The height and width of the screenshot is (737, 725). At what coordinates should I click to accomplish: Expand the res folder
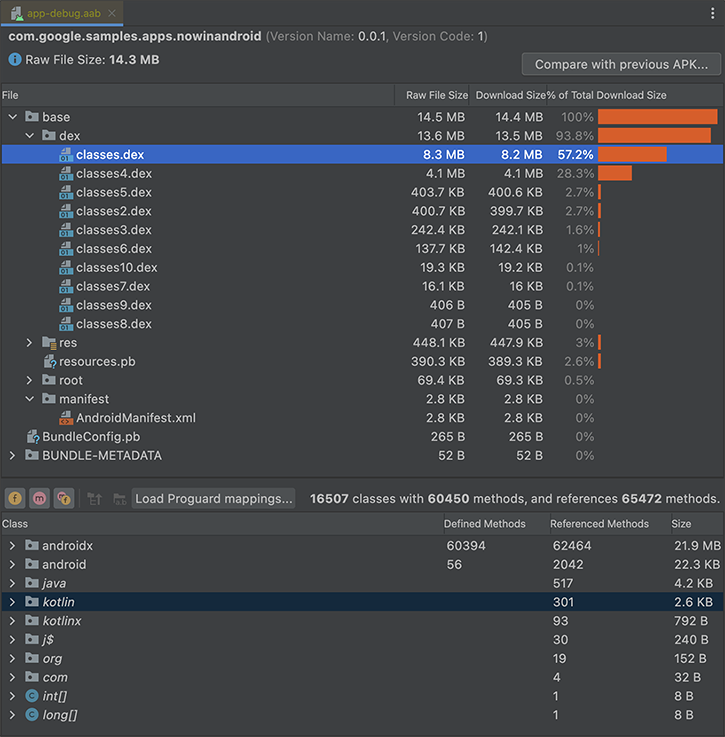point(30,343)
